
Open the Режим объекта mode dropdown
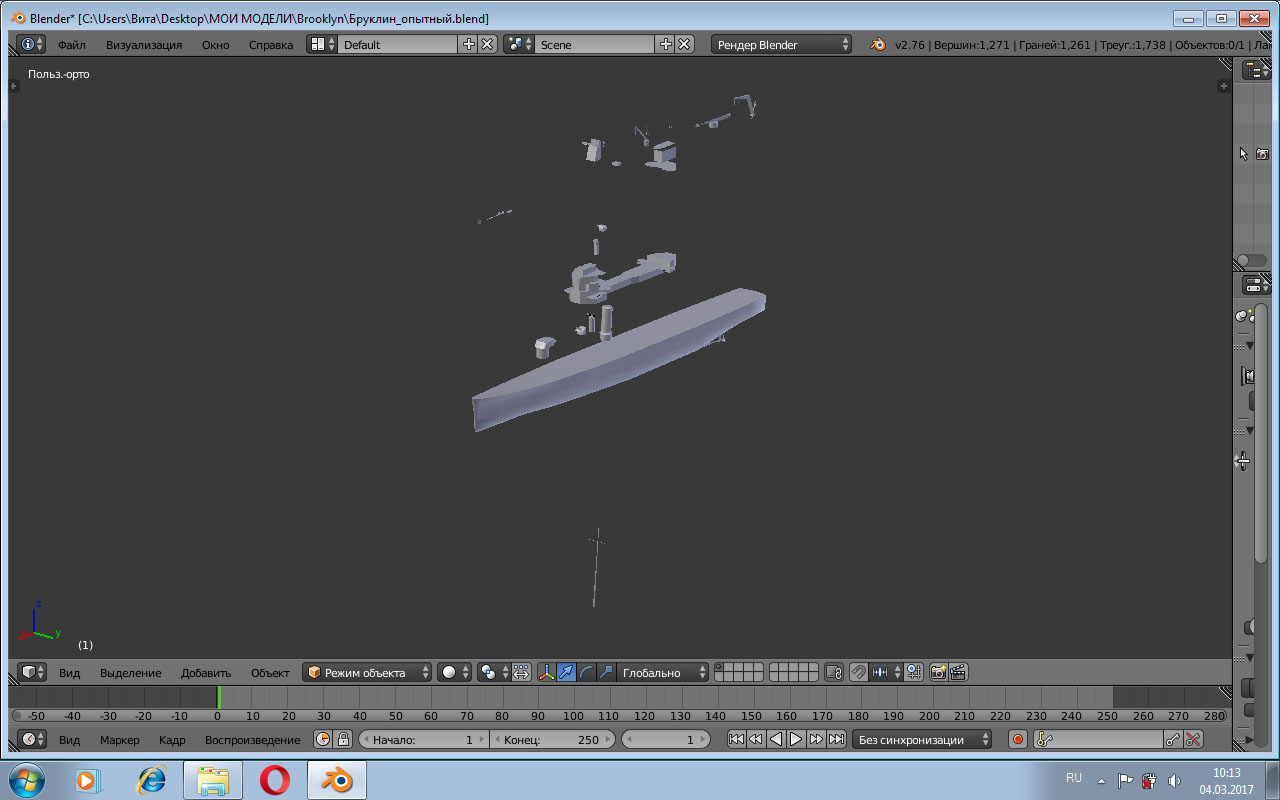[368, 672]
